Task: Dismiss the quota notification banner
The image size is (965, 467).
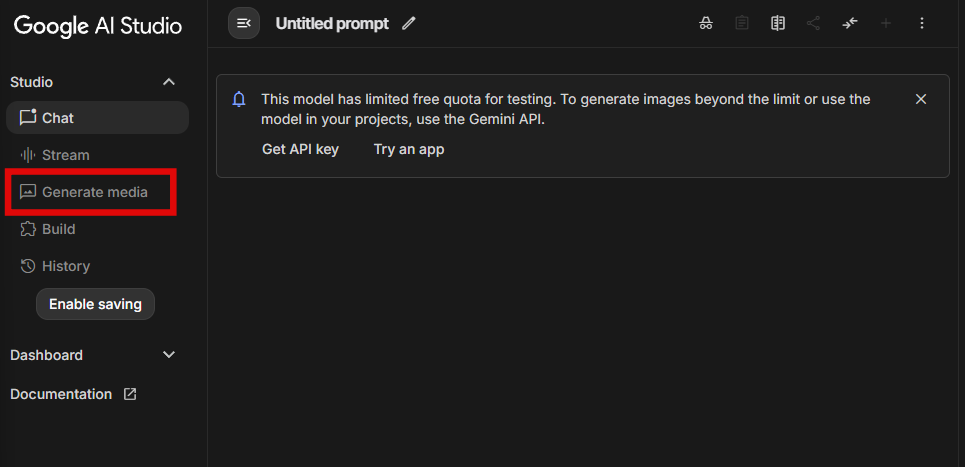Action: 921,99
